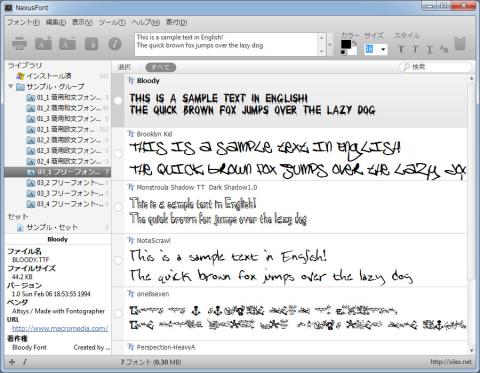The width and height of the screenshot is (480, 373).
Task: Click font list scrollbar up arrow
Action: coord(472,78)
